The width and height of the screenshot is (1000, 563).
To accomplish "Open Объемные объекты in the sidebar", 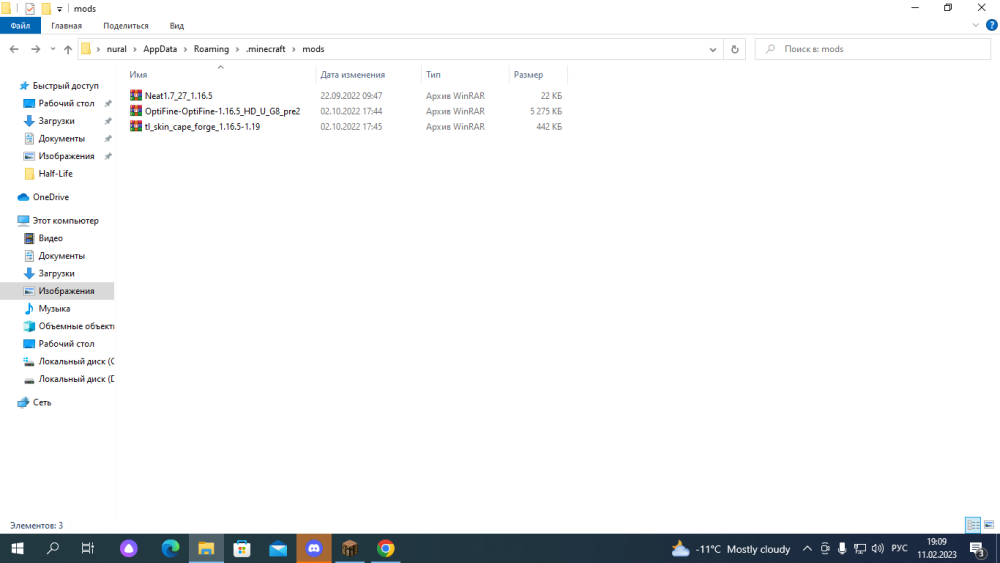I will coord(76,326).
